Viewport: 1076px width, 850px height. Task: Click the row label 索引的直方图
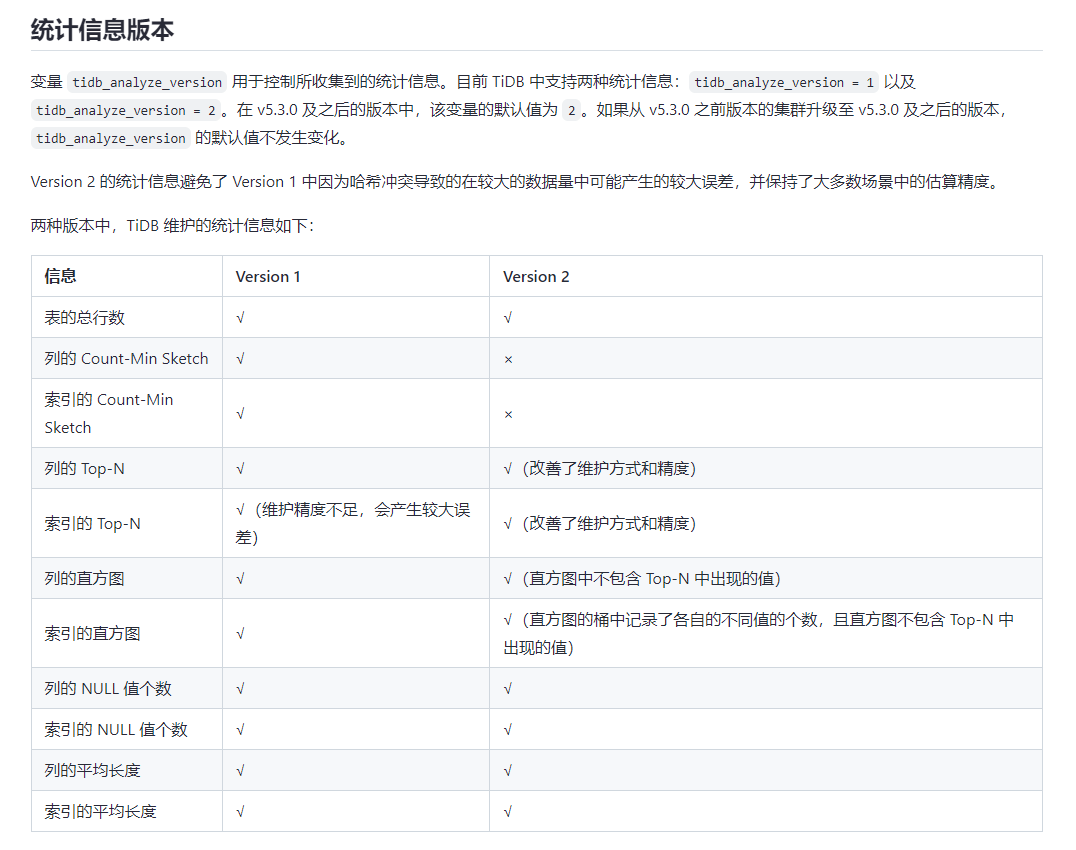click(93, 633)
